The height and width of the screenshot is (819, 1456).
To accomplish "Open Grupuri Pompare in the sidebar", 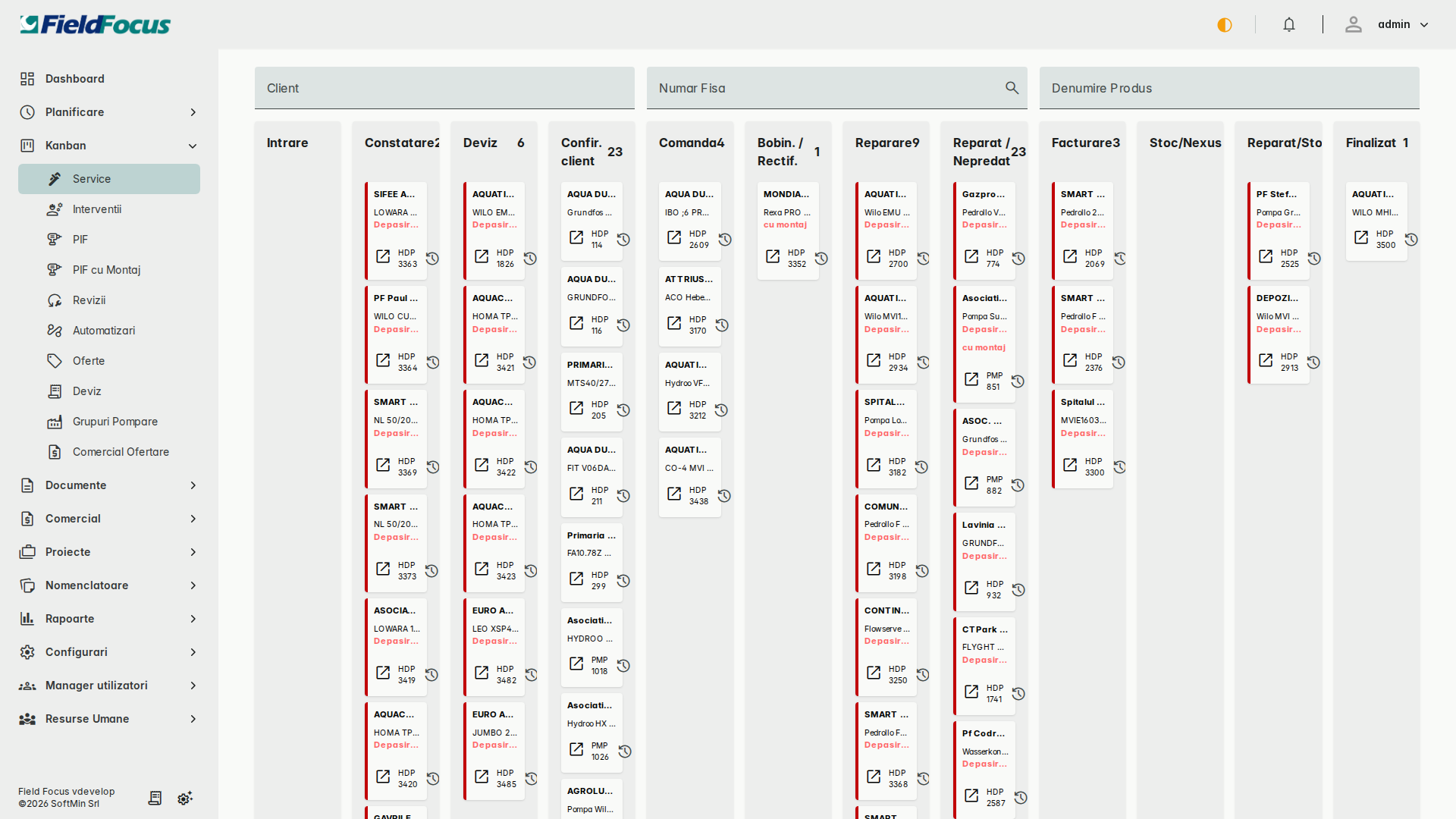I will pyautogui.click(x=115, y=422).
